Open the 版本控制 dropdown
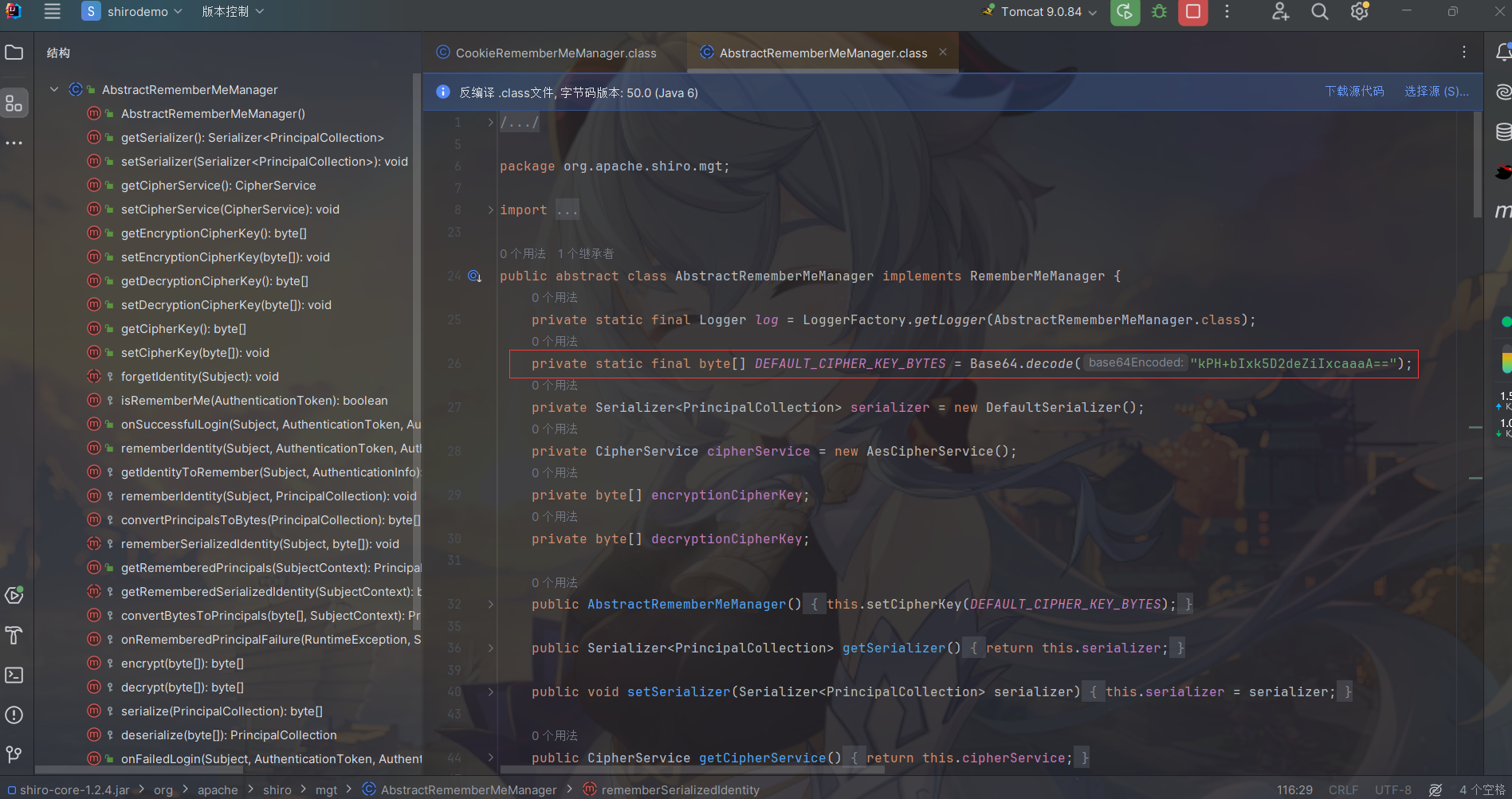1512x799 pixels. pyautogui.click(x=232, y=12)
